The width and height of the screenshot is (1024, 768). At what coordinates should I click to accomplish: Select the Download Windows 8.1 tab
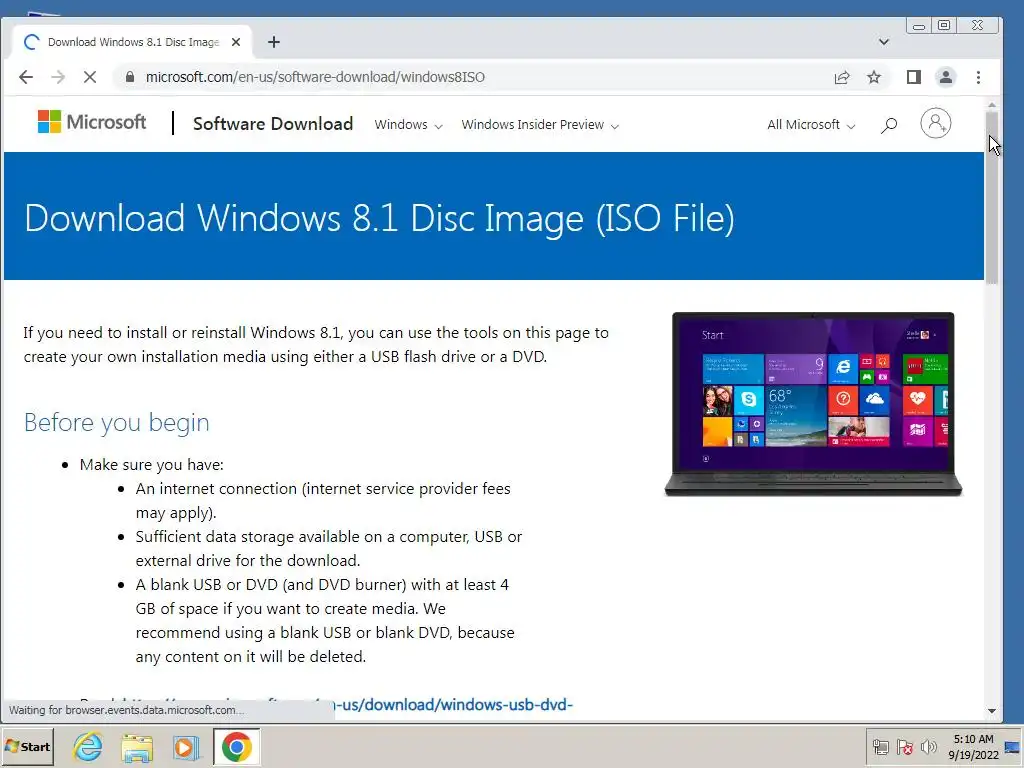click(x=133, y=42)
